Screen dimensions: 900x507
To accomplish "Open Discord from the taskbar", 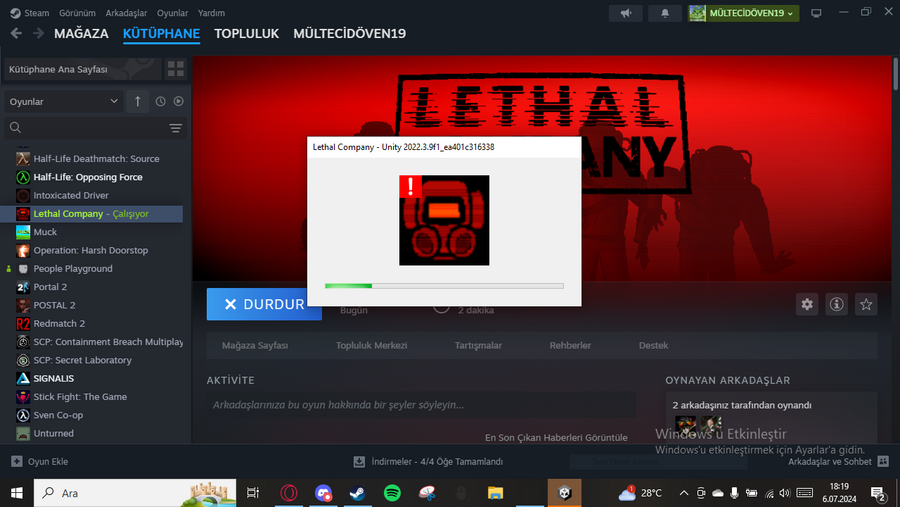I will [323, 493].
